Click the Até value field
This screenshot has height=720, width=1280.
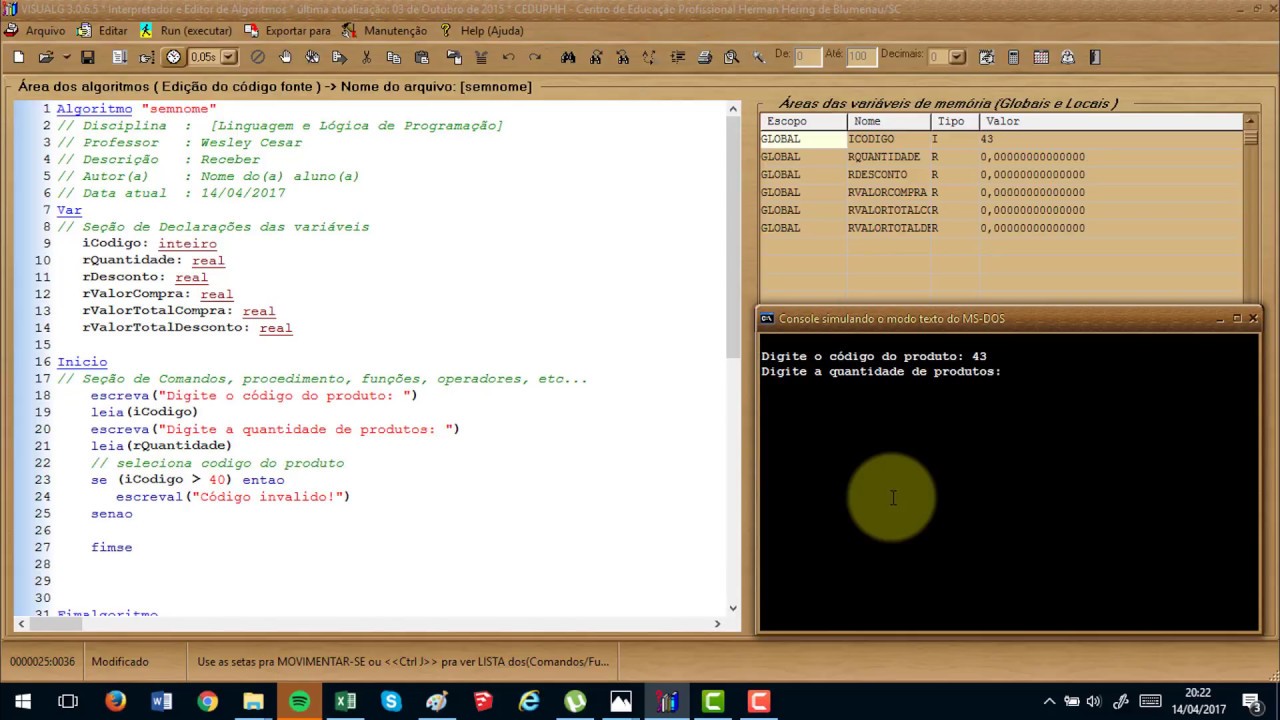point(860,57)
